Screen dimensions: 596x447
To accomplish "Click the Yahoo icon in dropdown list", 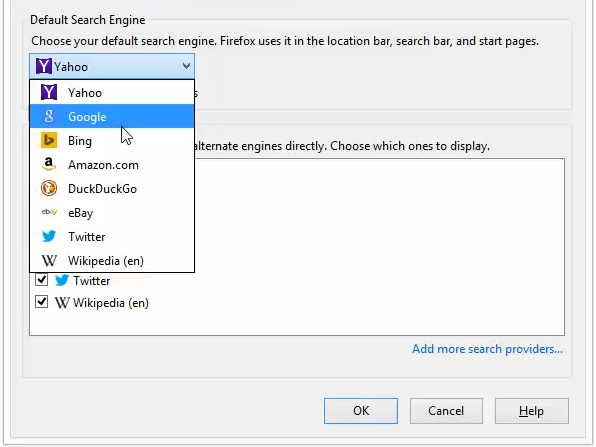I will click(x=49, y=92).
